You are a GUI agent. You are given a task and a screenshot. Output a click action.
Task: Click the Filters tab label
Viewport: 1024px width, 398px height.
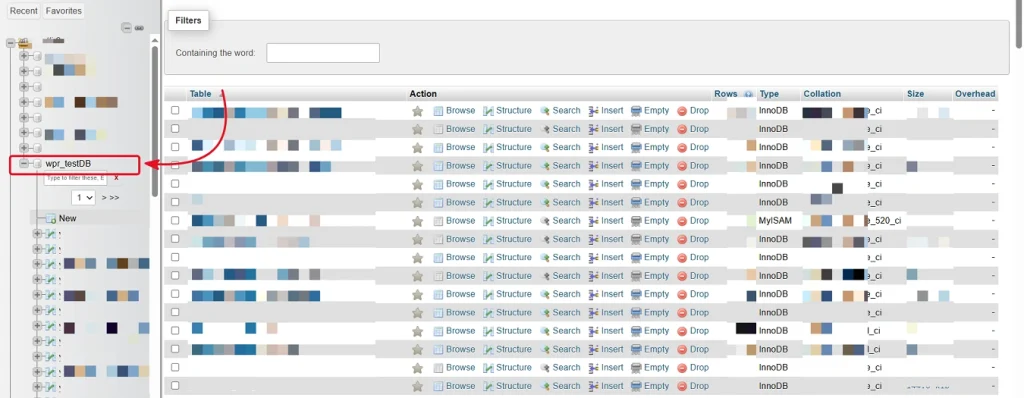[x=188, y=20]
